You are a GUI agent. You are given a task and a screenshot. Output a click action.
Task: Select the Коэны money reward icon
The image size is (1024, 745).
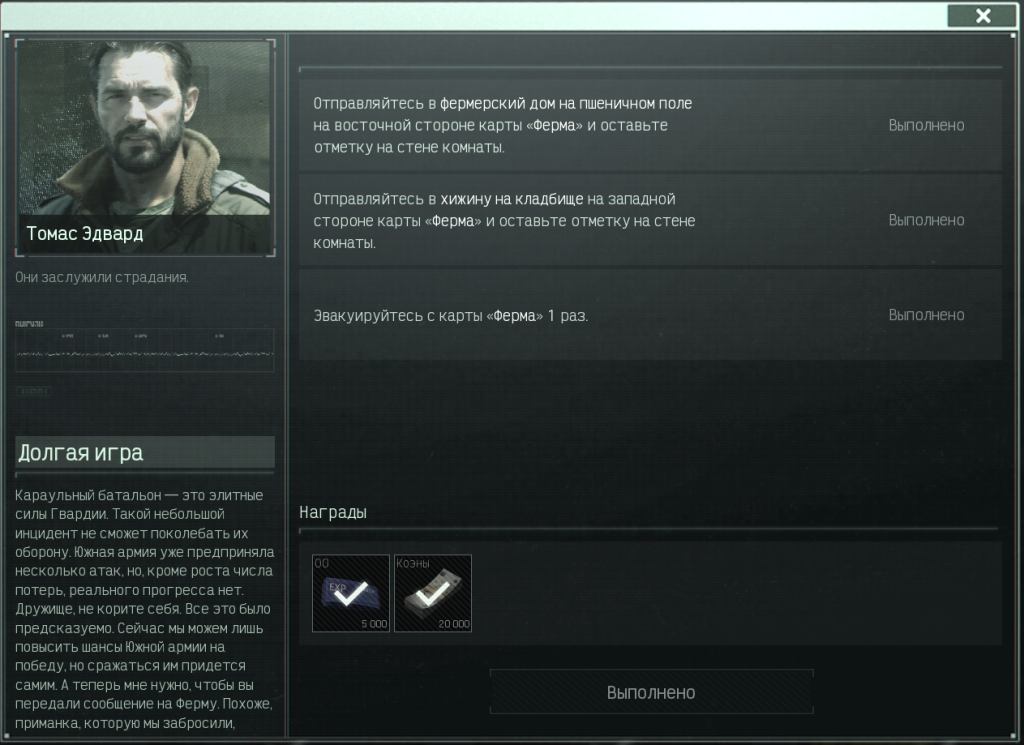432,593
